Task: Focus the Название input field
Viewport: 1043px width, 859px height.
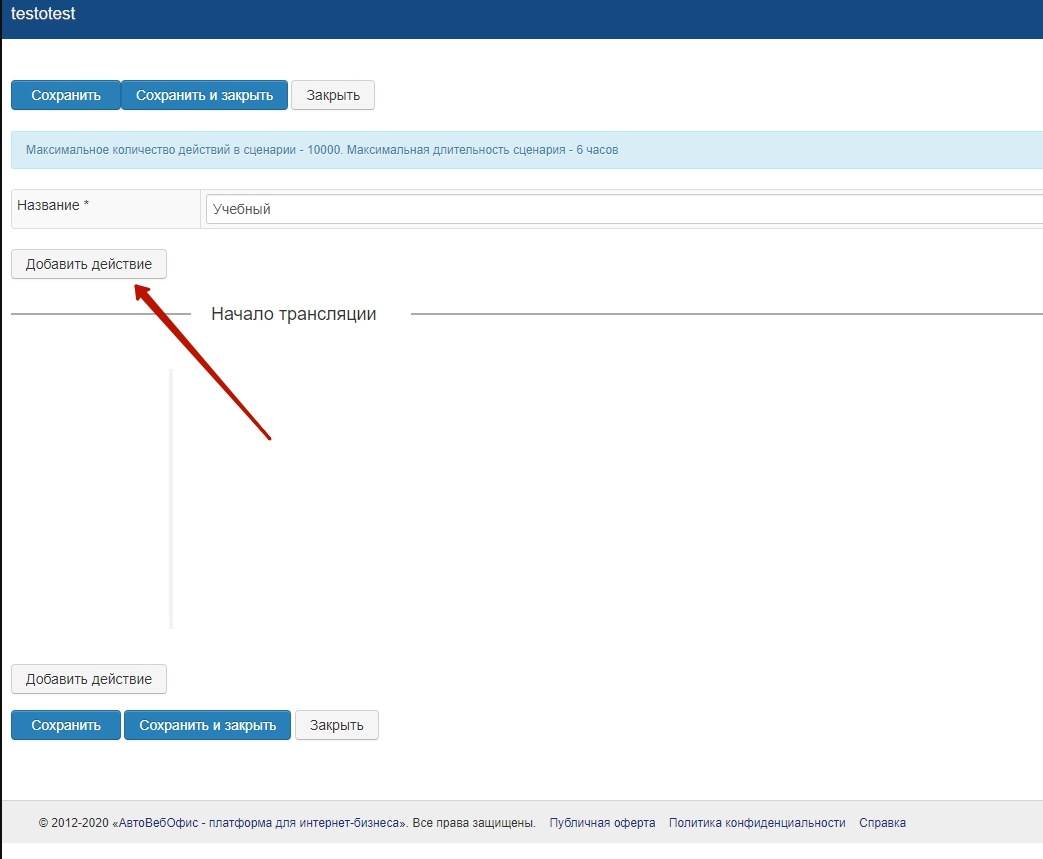Action: click(620, 209)
